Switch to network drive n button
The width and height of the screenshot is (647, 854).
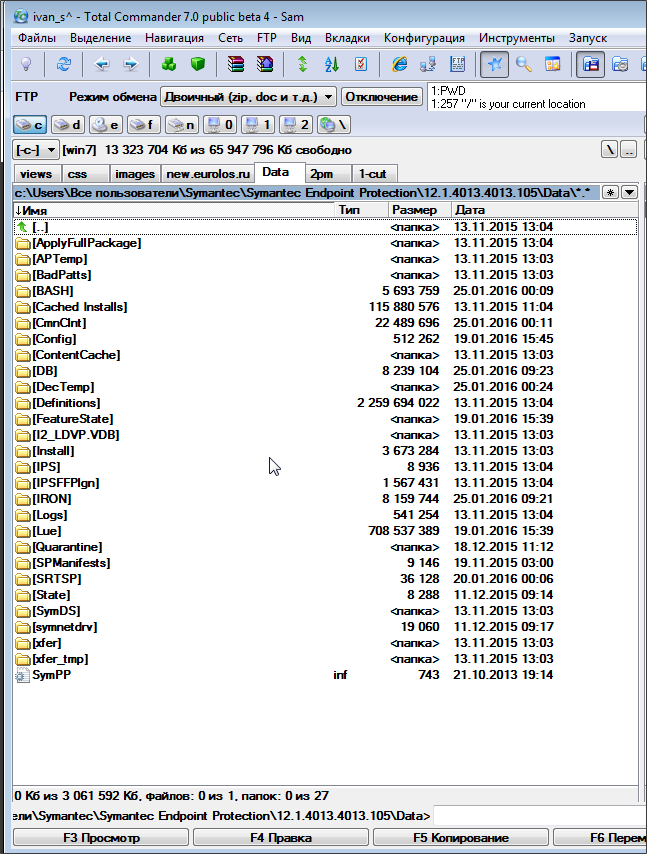point(182,125)
